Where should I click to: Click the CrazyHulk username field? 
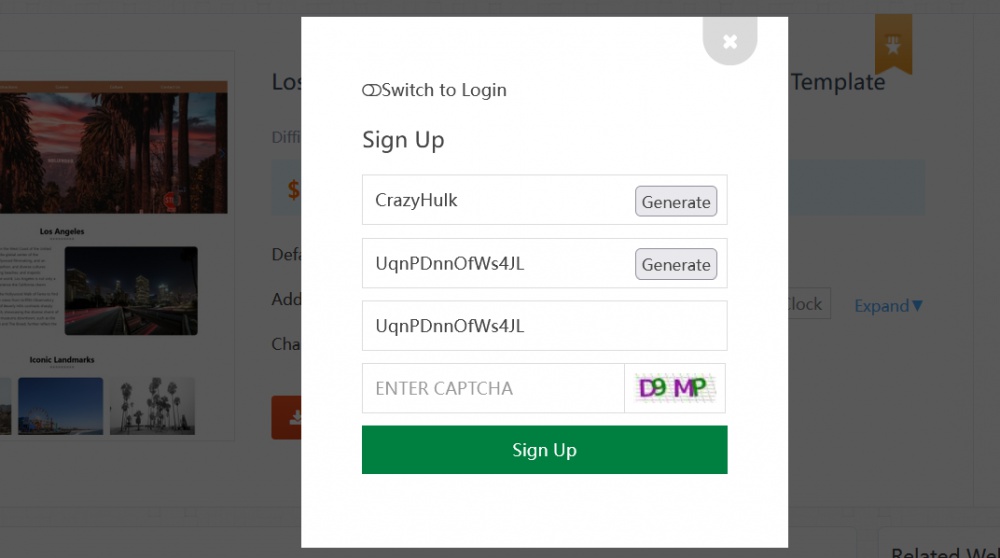click(497, 200)
